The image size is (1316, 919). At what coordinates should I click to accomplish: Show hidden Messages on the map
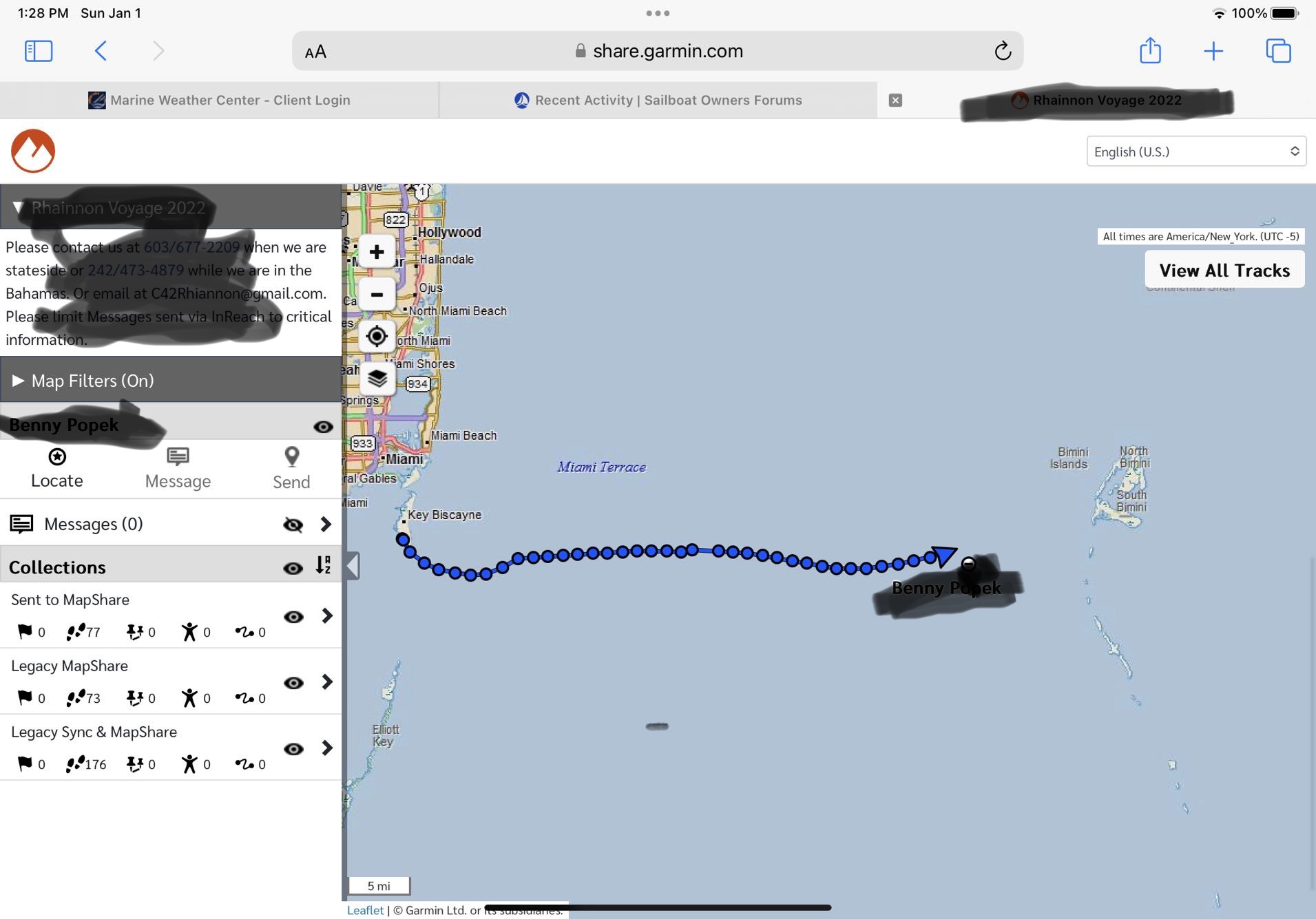(293, 525)
